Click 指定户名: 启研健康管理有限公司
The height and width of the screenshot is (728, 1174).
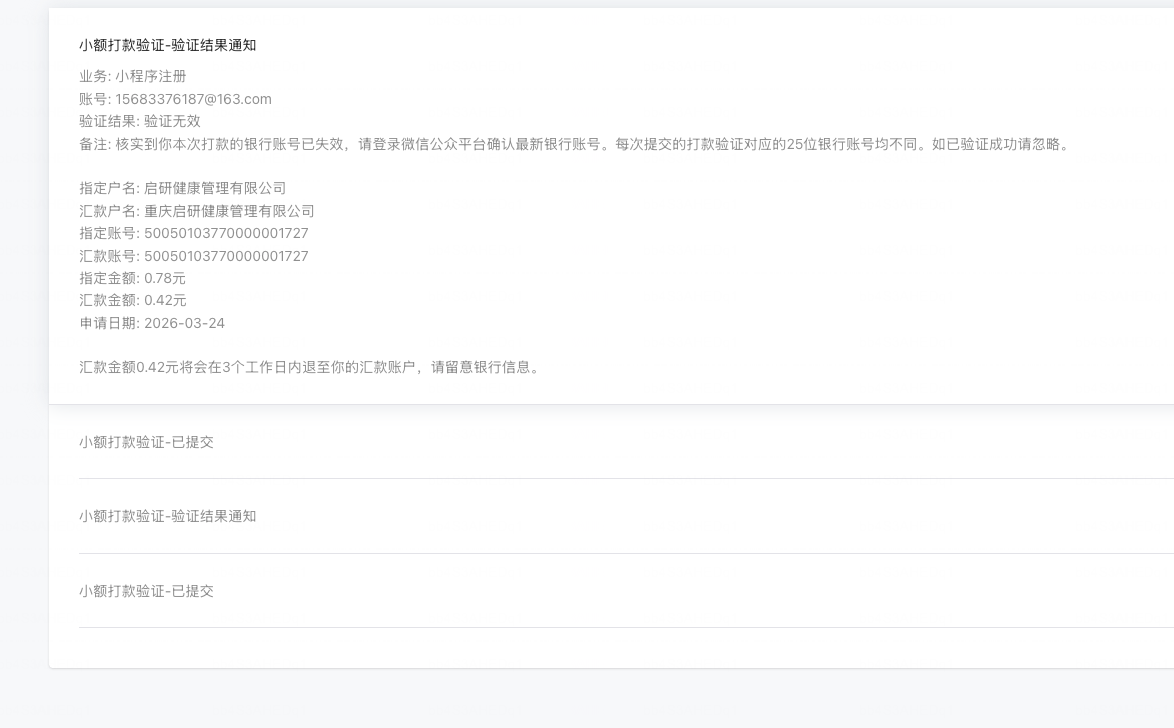point(183,189)
